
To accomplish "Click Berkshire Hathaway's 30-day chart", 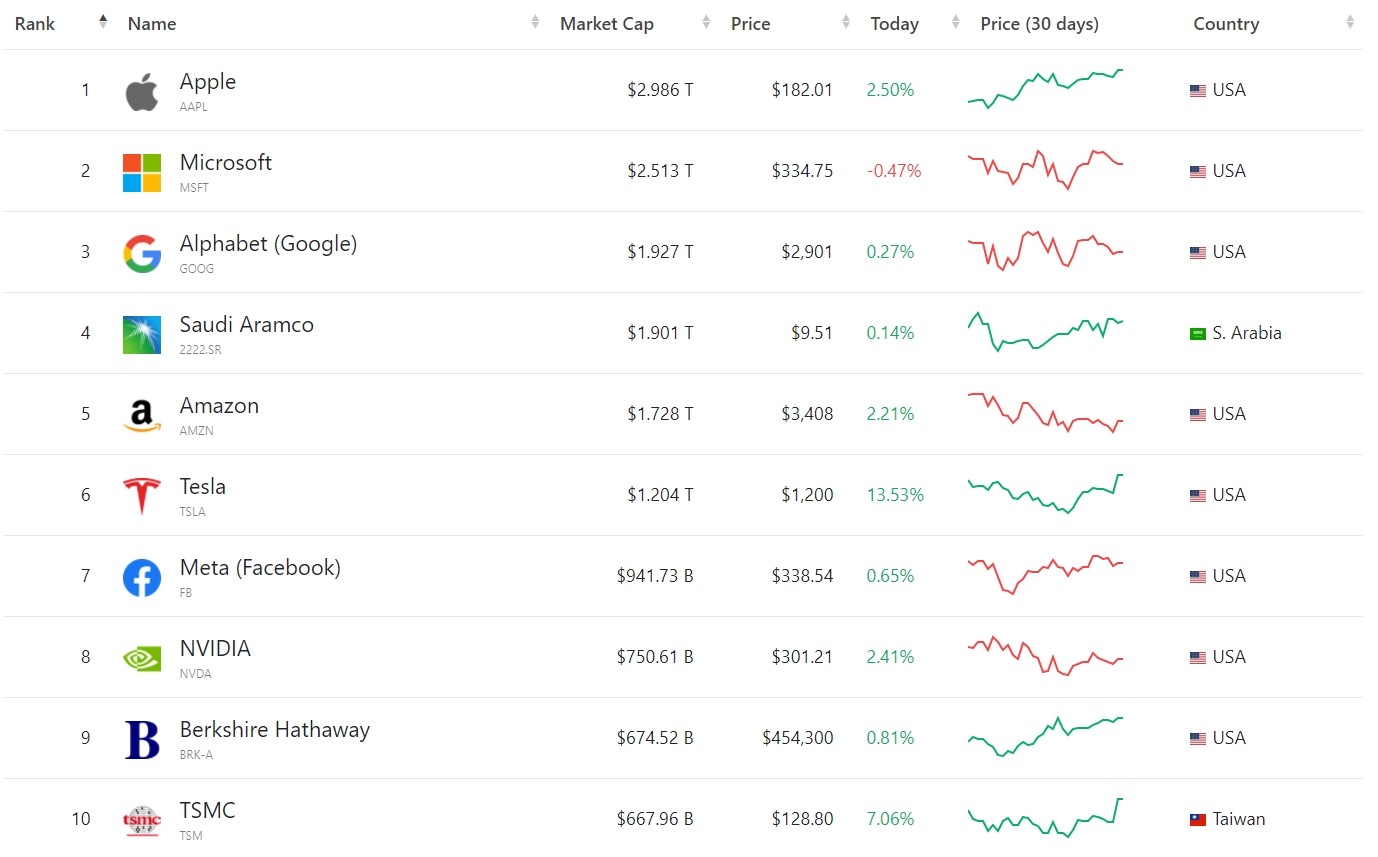I will click(1046, 736).
